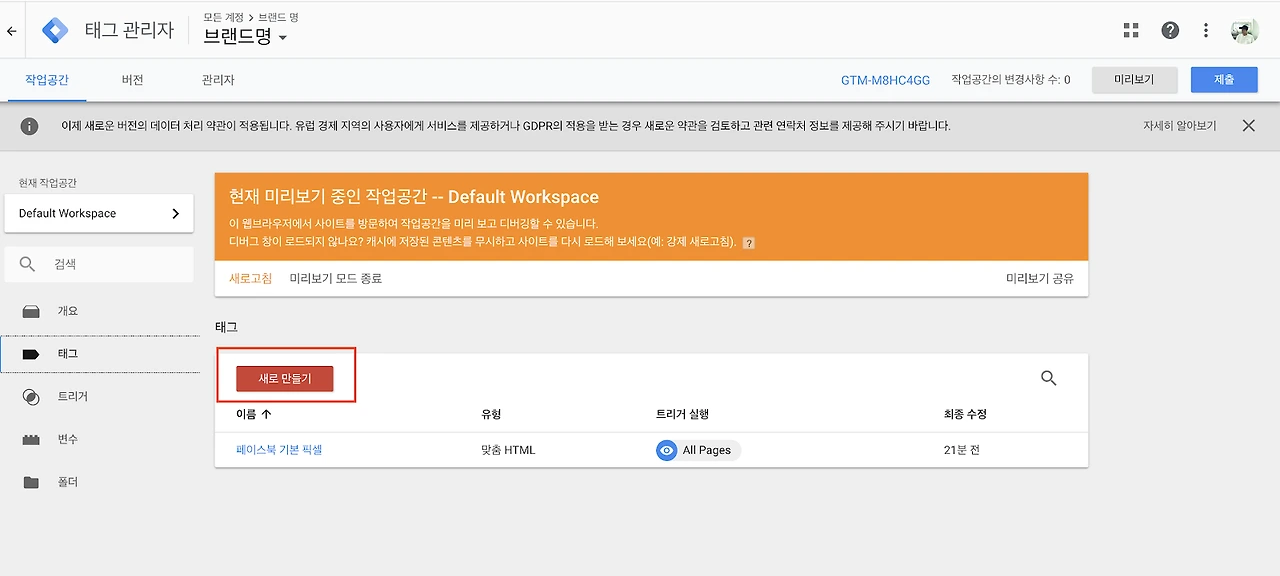Click the 새로고침 link
The width and height of the screenshot is (1280, 576).
click(x=251, y=278)
